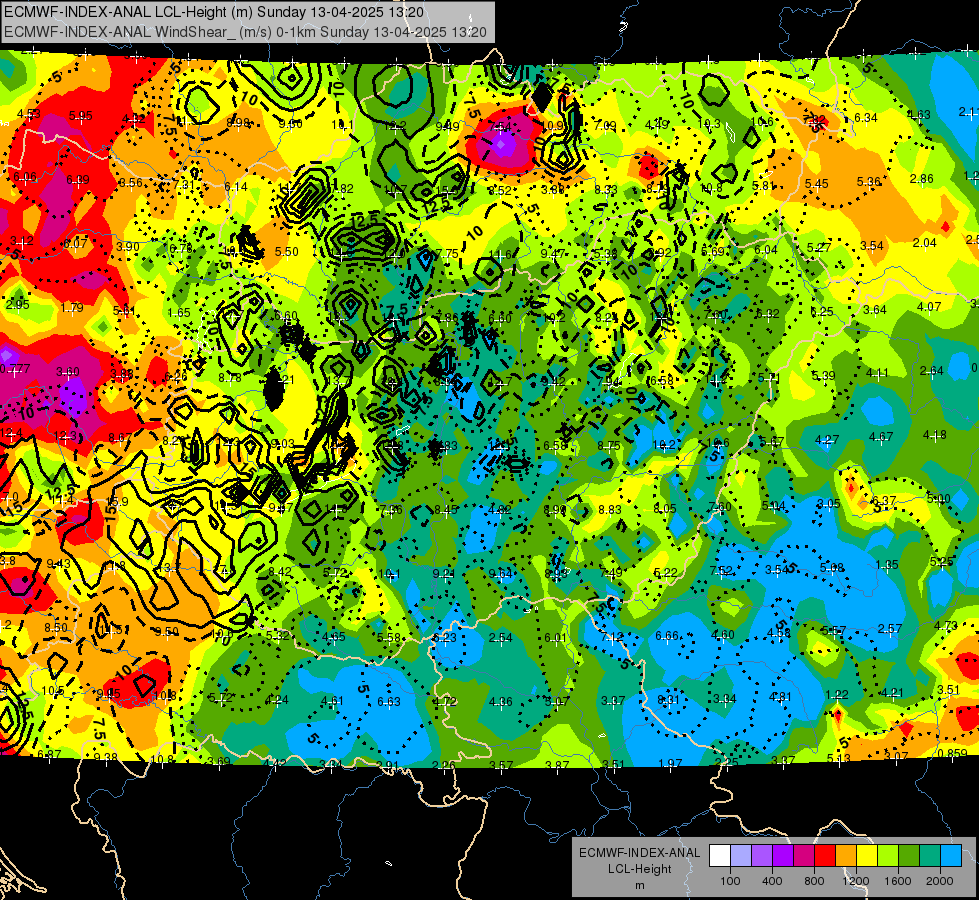Click the legend label '100'

click(x=730, y=881)
